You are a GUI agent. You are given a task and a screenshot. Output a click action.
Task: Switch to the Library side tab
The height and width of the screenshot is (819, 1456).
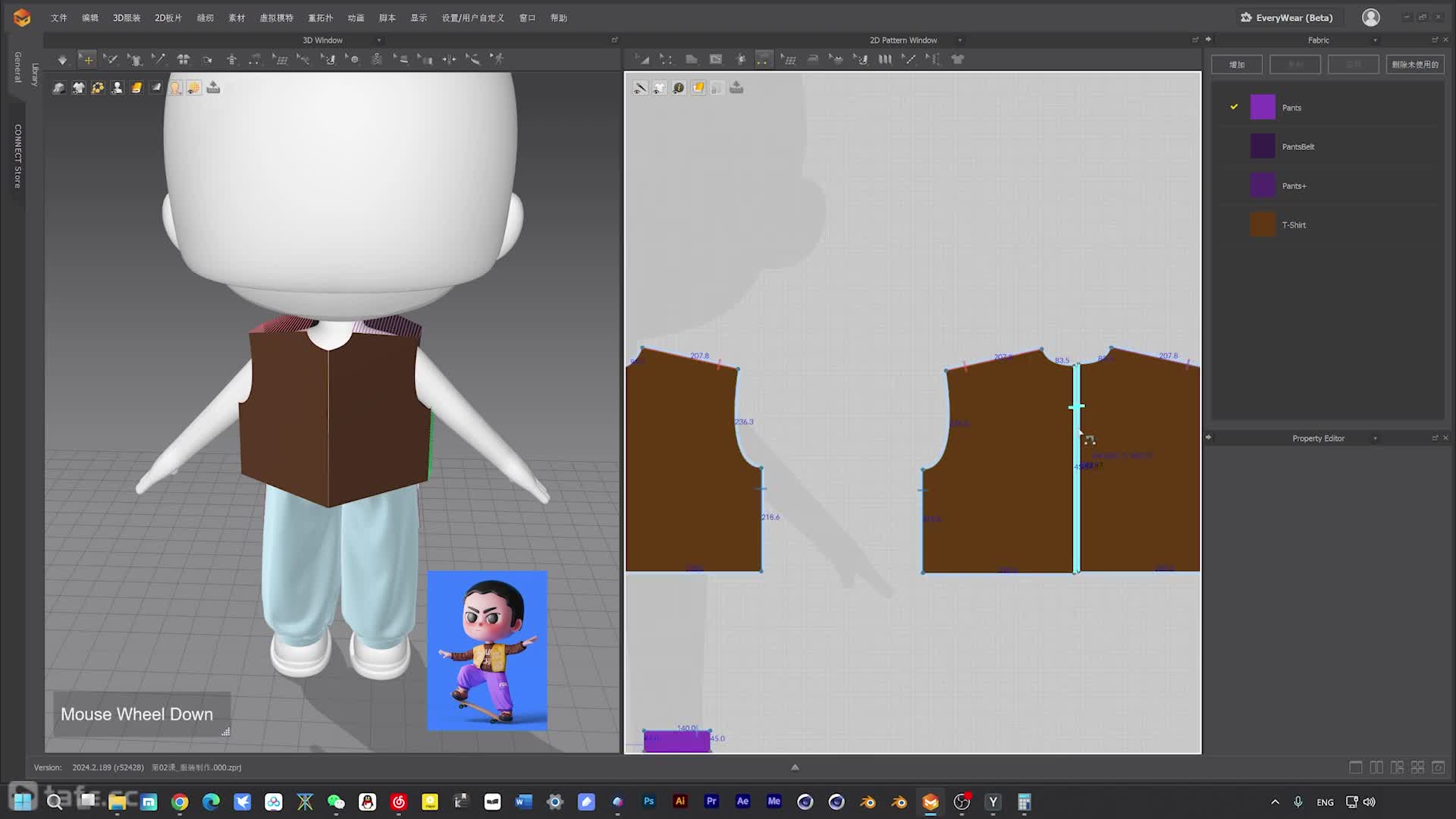pyautogui.click(x=35, y=74)
